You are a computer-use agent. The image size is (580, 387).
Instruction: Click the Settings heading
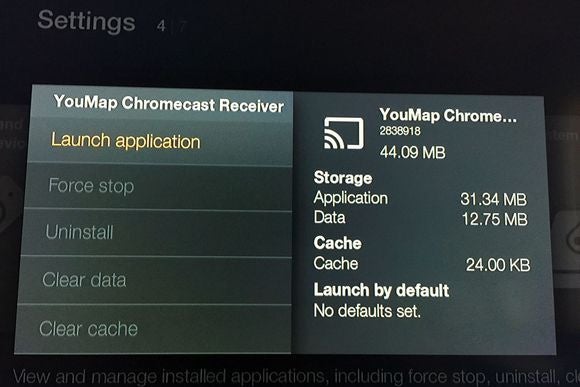(86, 21)
